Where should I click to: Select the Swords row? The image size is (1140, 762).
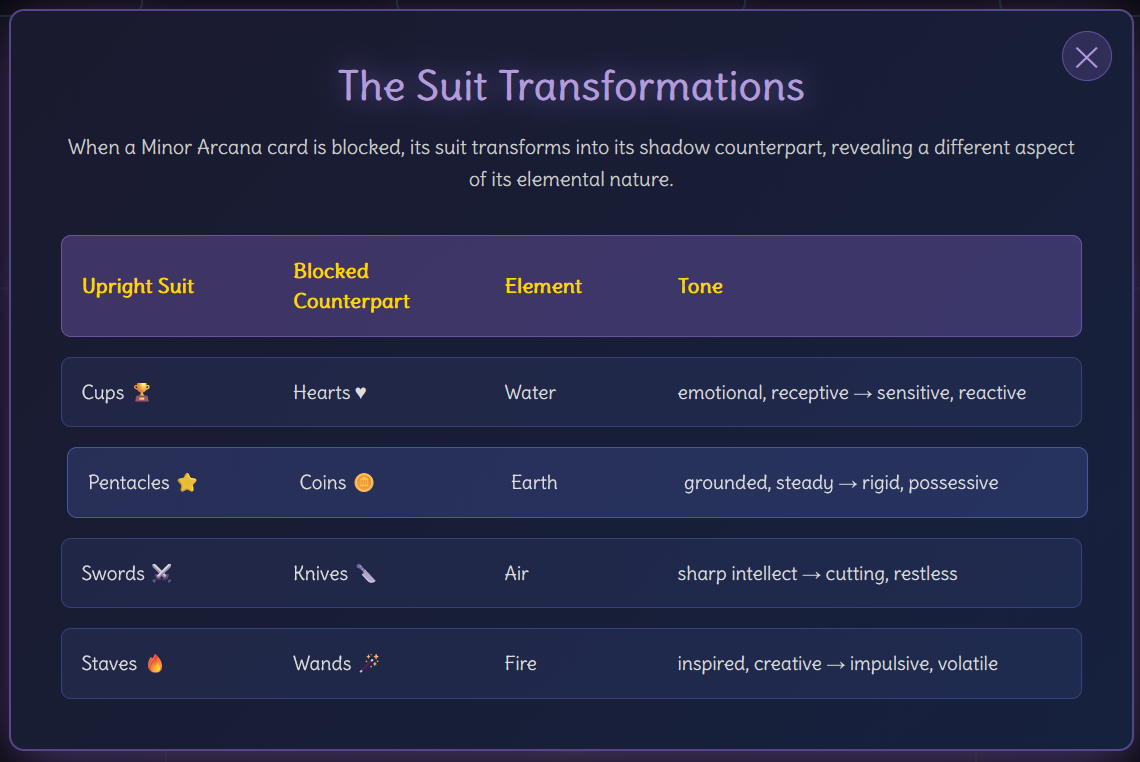[x=571, y=573]
